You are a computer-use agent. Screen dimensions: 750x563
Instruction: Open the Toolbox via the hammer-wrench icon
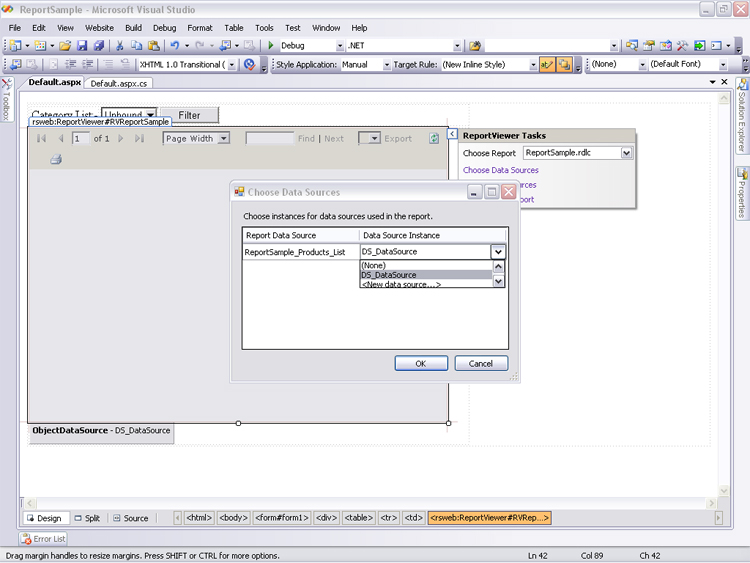click(x=682, y=45)
